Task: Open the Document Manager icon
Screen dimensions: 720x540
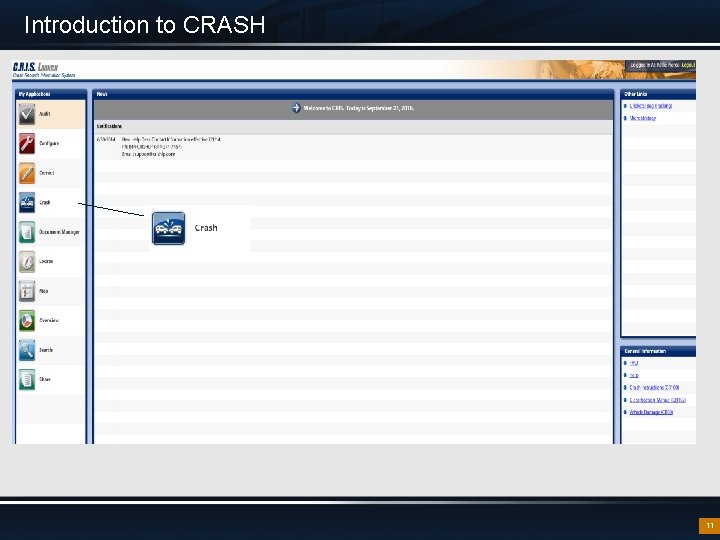Action: click(27, 232)
